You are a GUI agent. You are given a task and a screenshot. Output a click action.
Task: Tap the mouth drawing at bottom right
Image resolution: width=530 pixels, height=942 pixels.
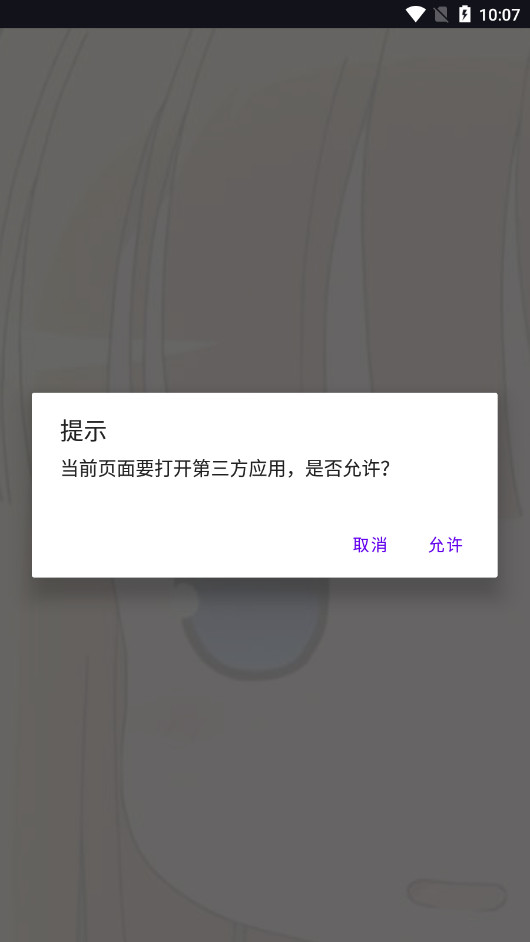pyautogui.click(x=457, y=894)
